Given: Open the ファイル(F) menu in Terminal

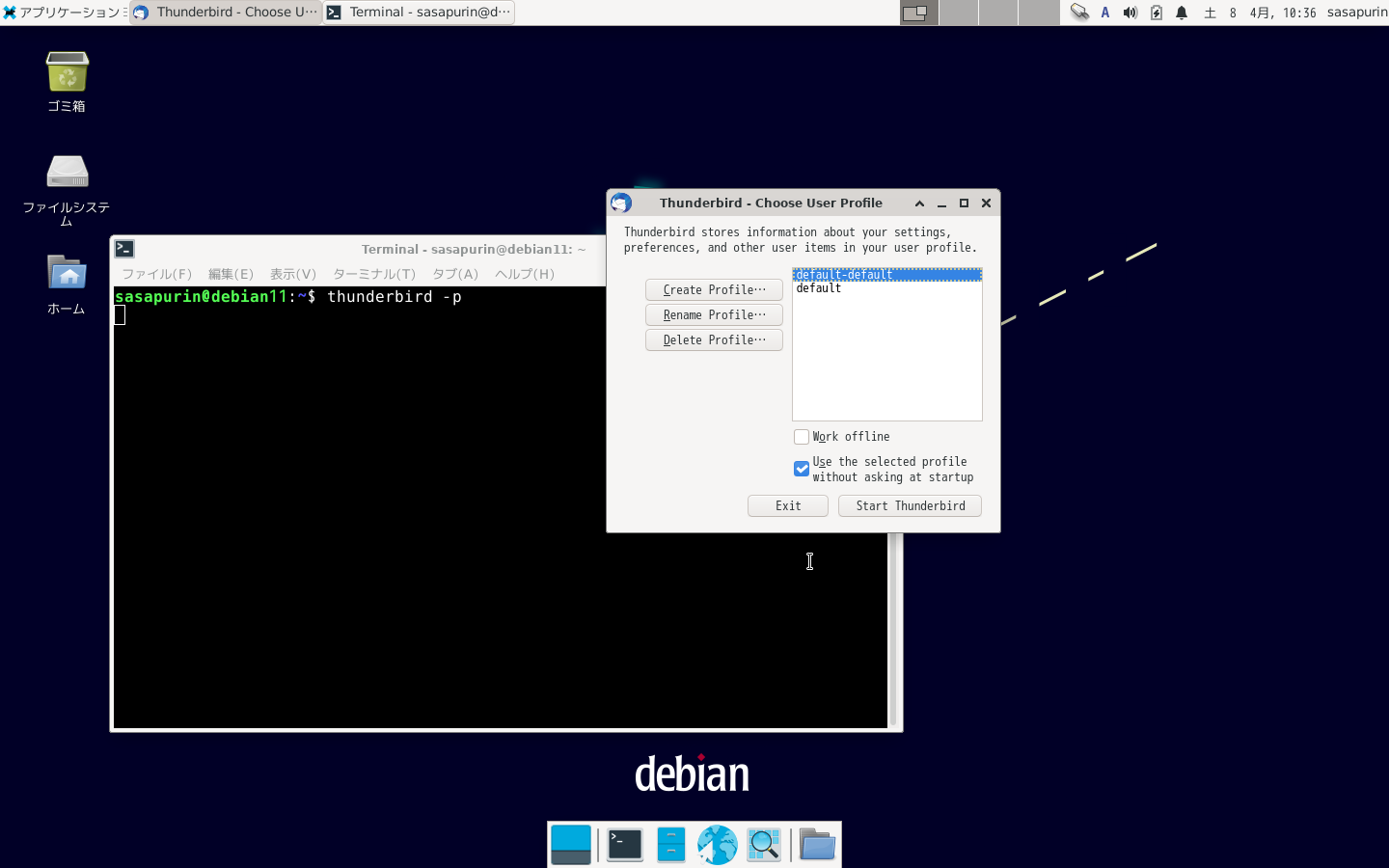Looking at the screenshot, I should (157, 274).
